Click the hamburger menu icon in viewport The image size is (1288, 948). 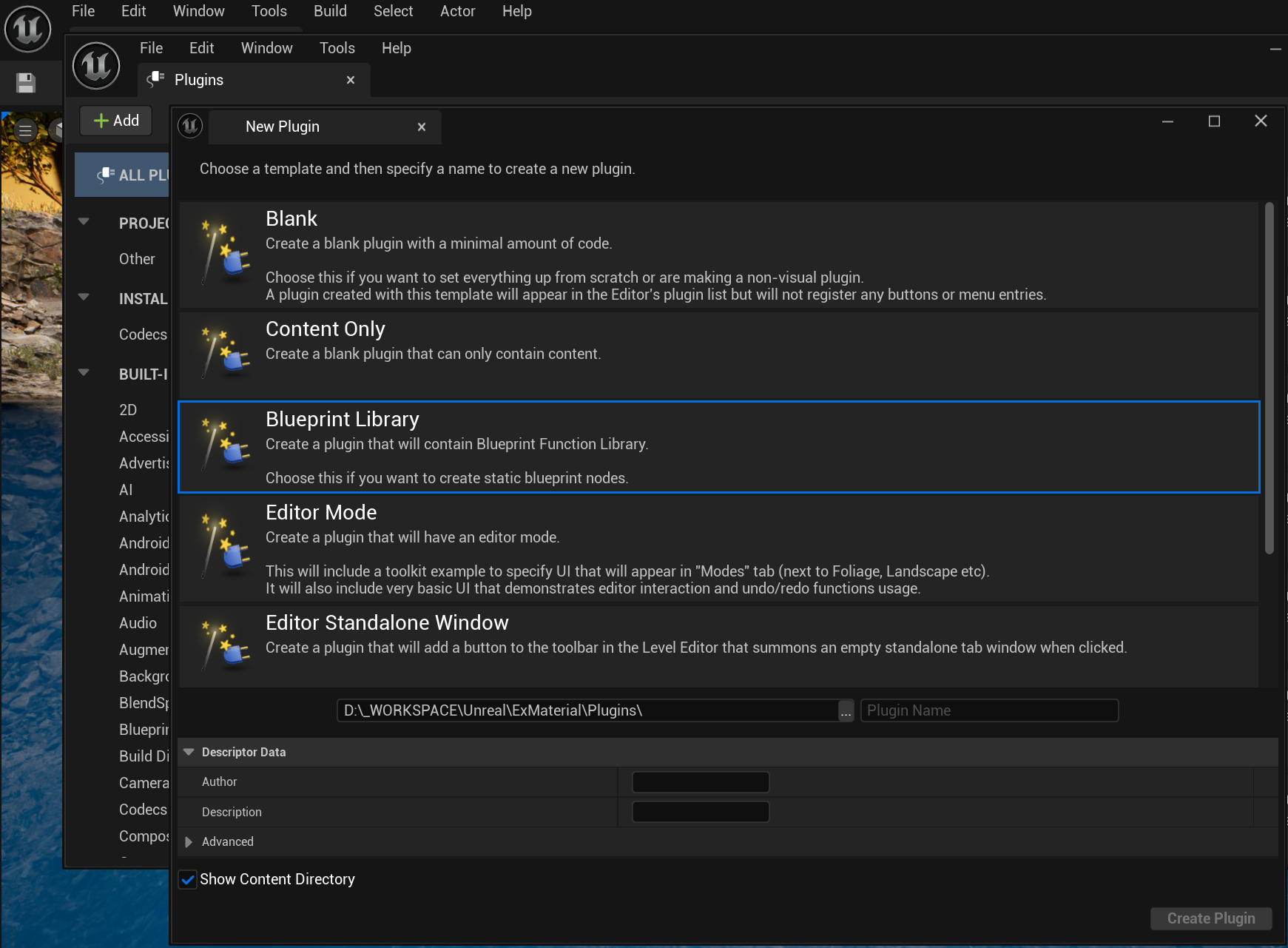25,131
